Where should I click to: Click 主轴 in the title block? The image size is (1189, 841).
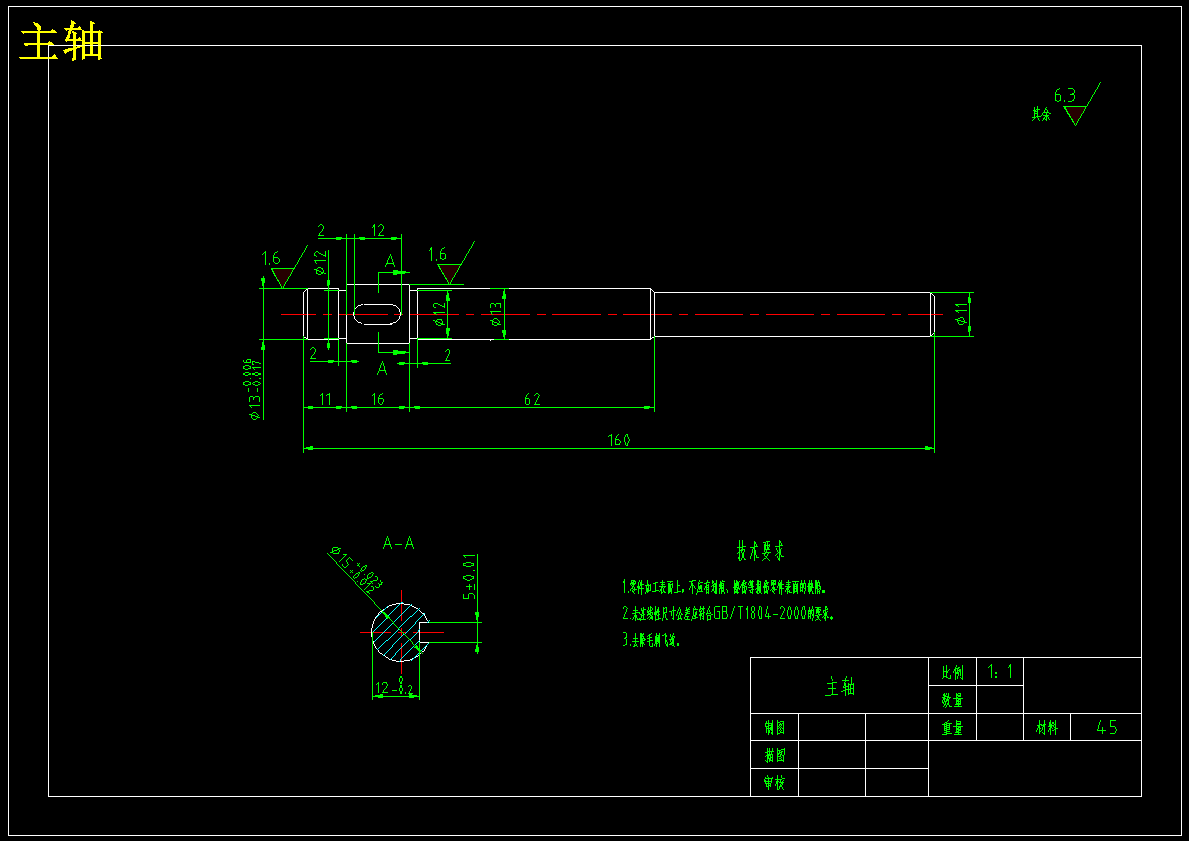[x=840, y=687]
